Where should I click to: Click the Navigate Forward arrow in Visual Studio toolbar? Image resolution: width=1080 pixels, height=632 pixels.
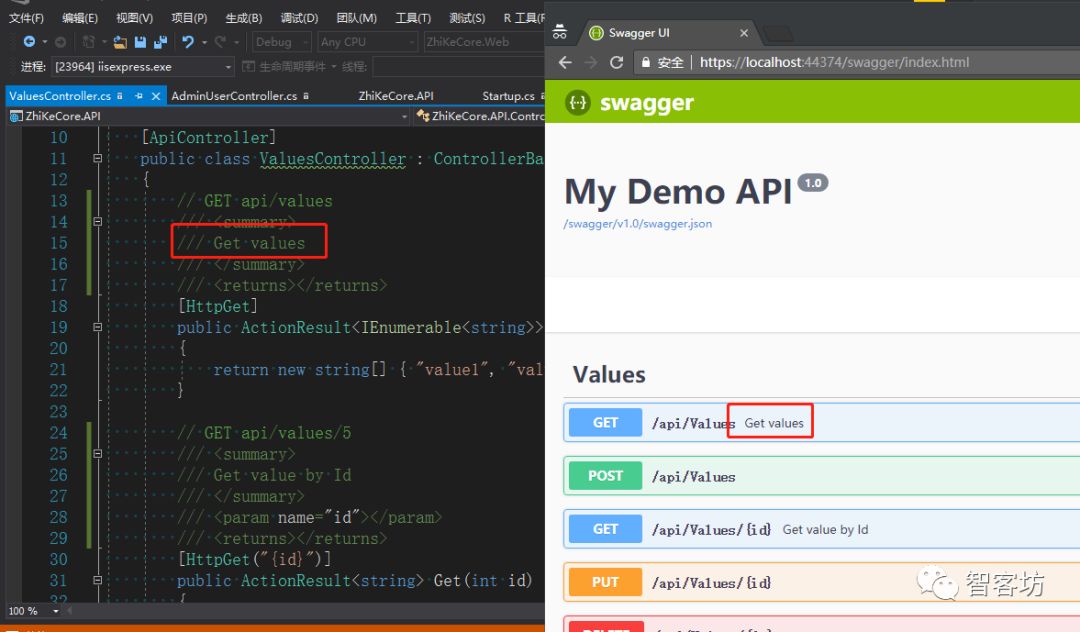tap(60, 42)
